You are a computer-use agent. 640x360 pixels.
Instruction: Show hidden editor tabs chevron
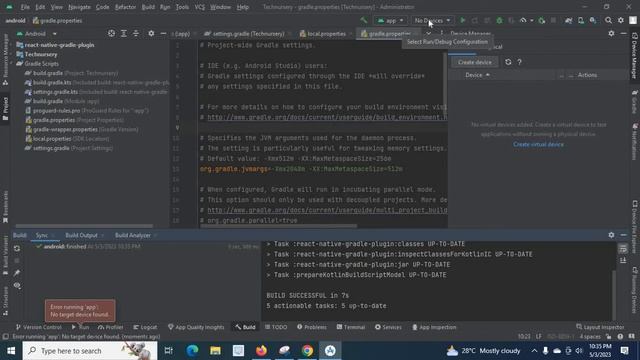point(428,33)
